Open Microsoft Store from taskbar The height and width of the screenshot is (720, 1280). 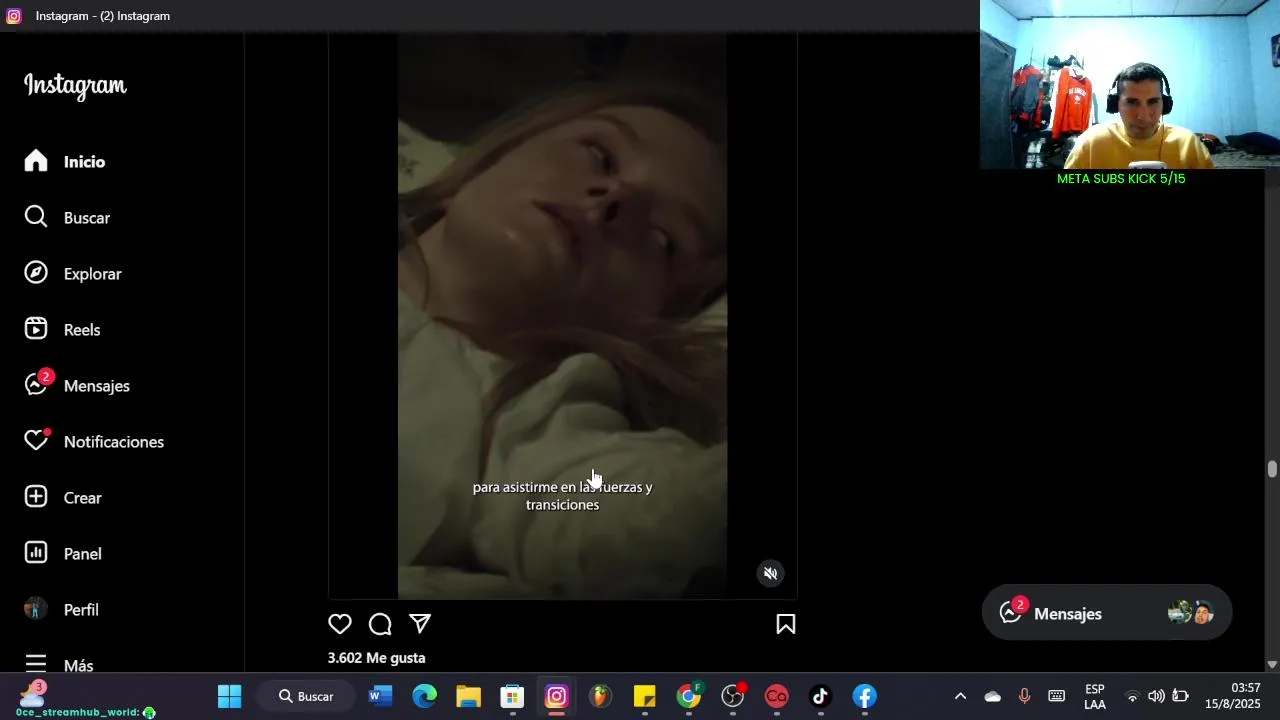[513, 696]
